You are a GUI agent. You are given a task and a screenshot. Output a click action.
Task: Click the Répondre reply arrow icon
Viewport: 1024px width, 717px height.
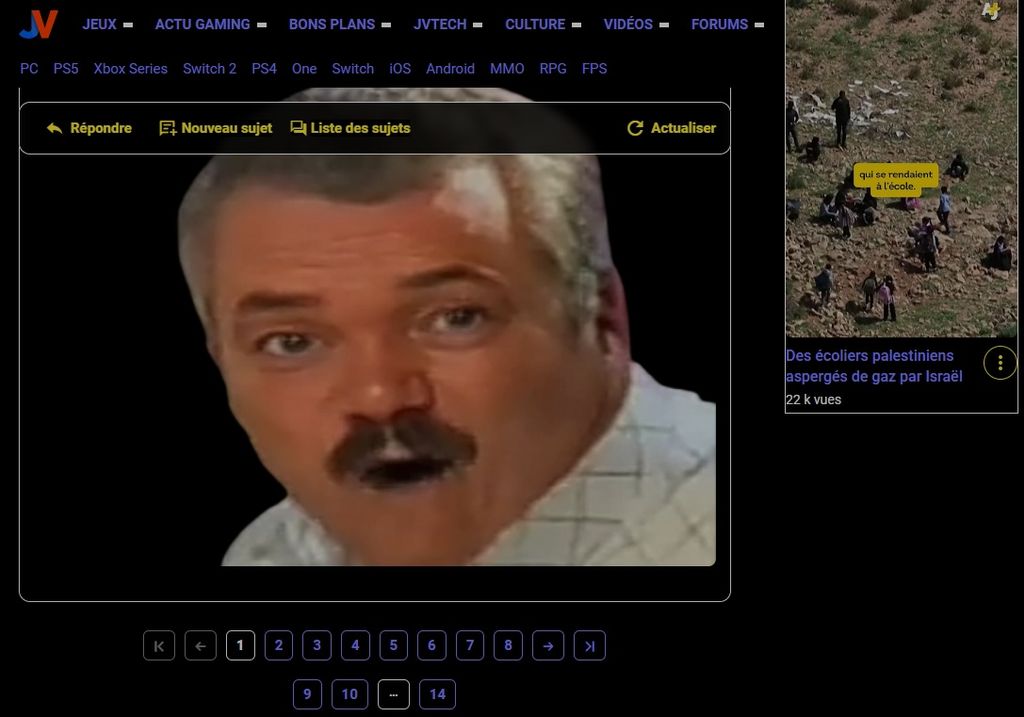(55, 128)
